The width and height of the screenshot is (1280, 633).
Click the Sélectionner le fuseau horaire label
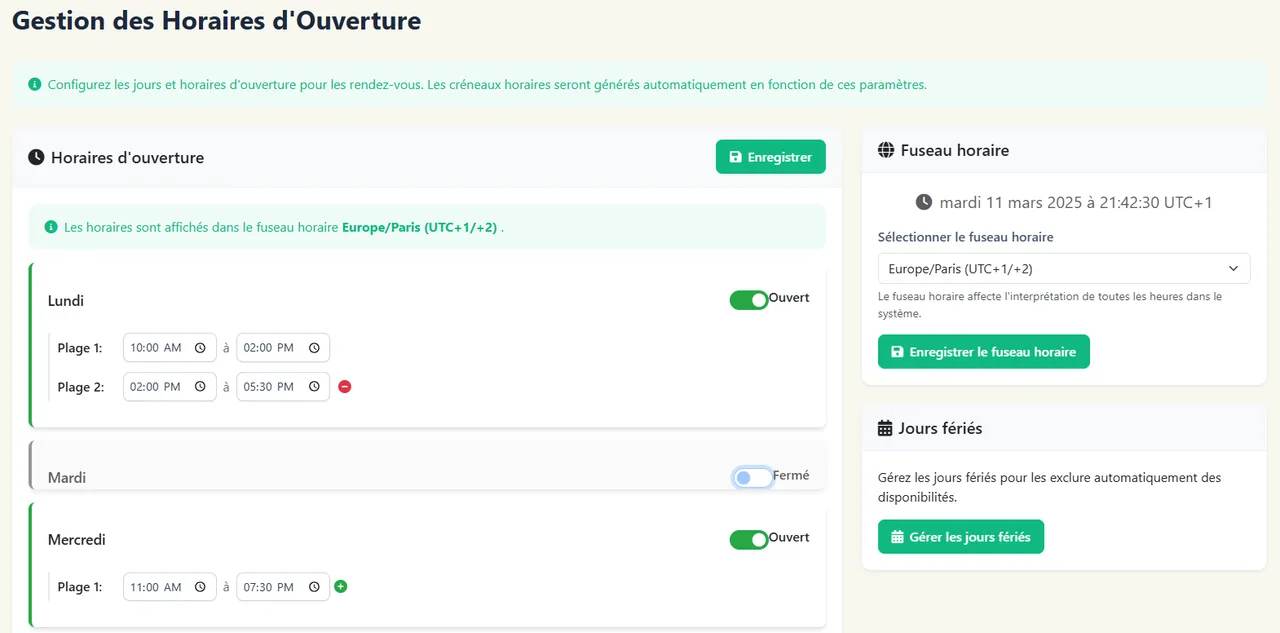[x=966, y=237]
